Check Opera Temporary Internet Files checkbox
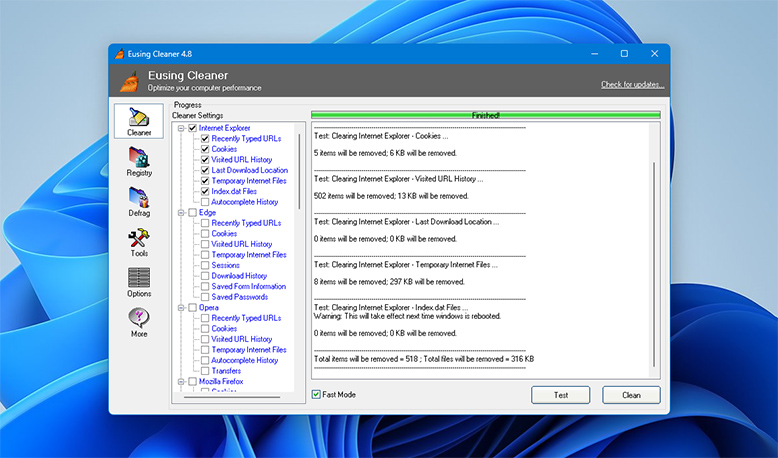 (x=205, y=350)
